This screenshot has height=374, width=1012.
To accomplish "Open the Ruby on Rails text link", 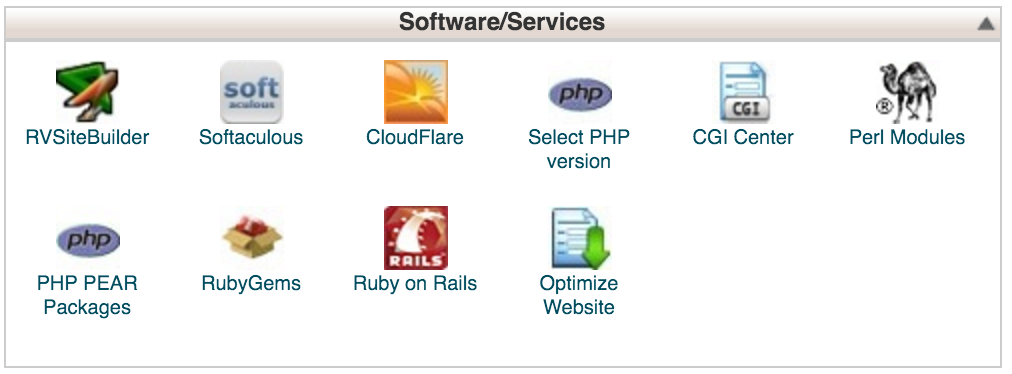I will pyautogui.click(x=415, y=284).
